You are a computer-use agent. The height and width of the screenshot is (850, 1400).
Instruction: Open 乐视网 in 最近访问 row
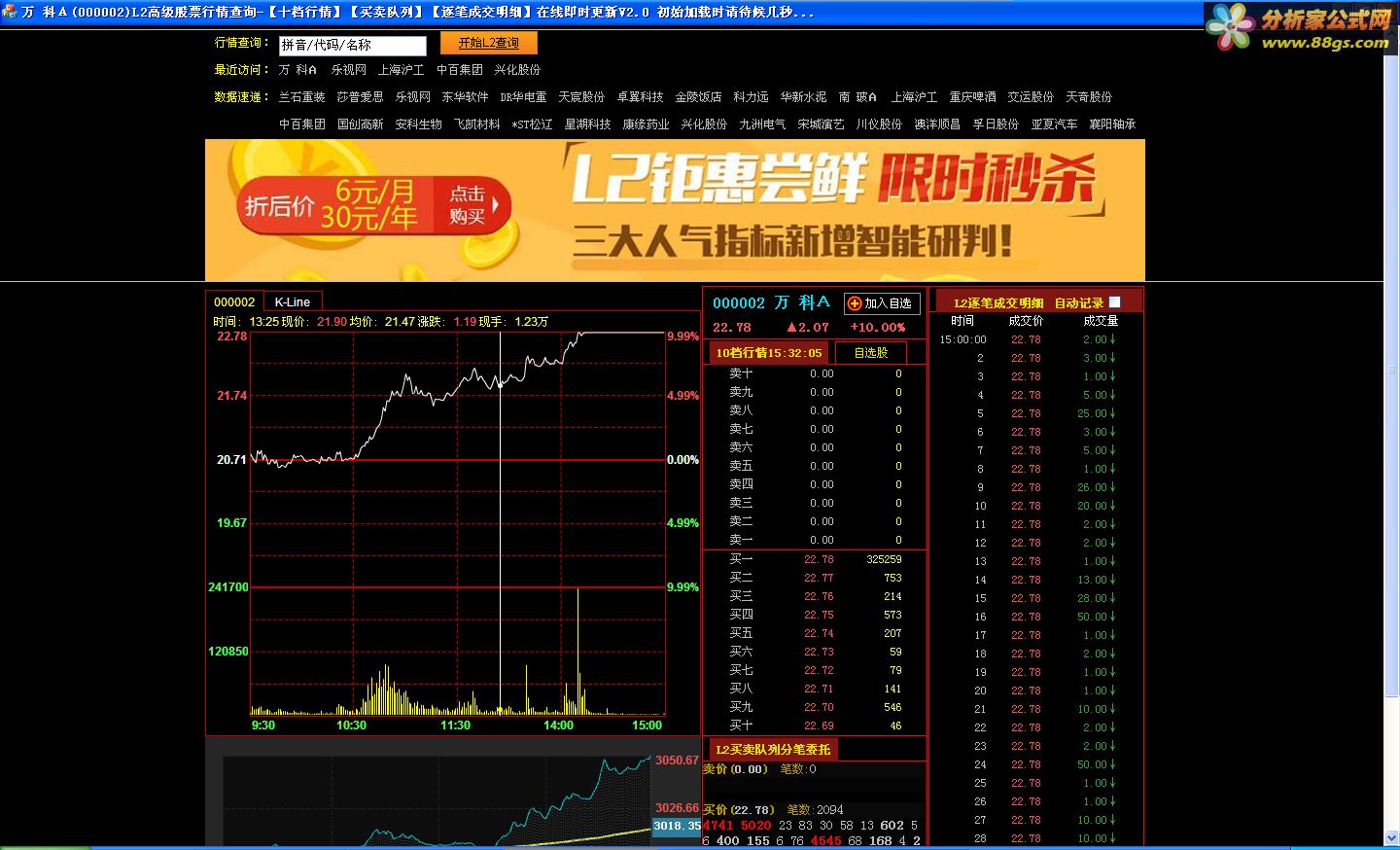(x=348, y=70)
